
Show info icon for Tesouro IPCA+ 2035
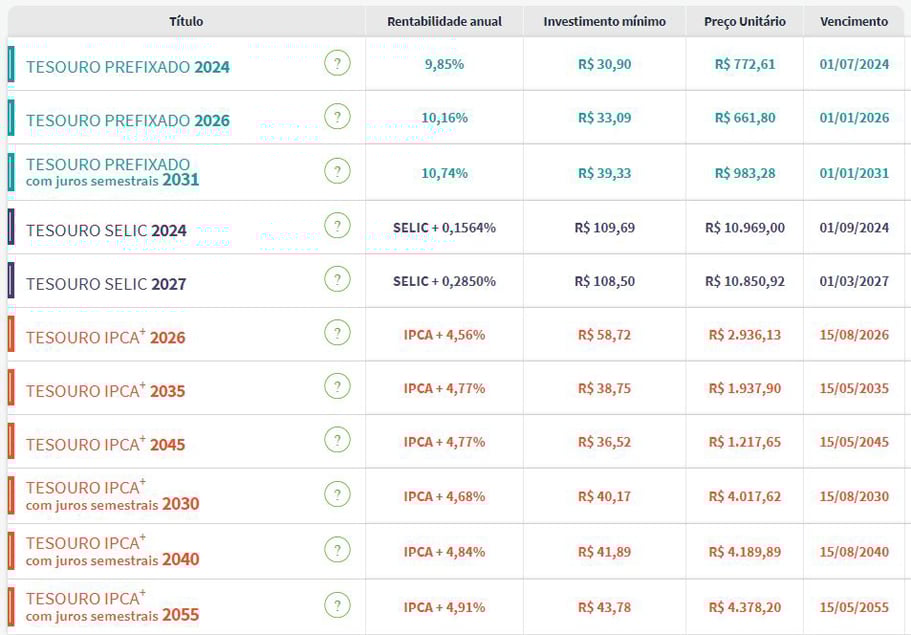pyautogui.click(x=337, y=388)
